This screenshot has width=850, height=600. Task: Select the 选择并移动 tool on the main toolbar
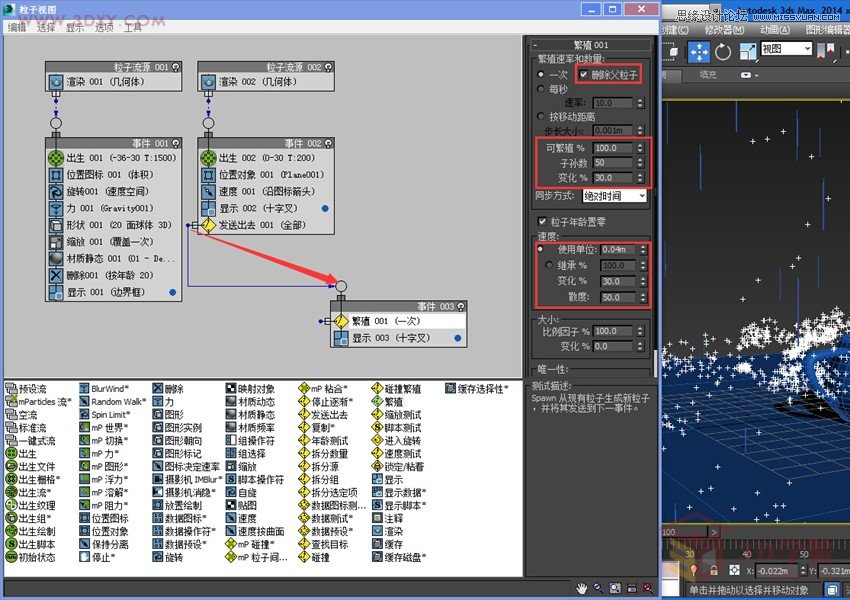[699, 52]
